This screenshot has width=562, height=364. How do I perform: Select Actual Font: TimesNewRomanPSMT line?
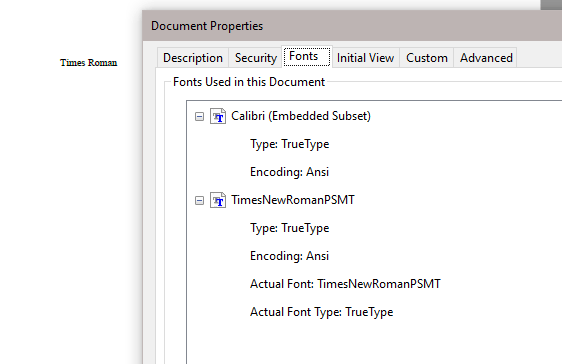pyautogui.click(x=345, y=284)
